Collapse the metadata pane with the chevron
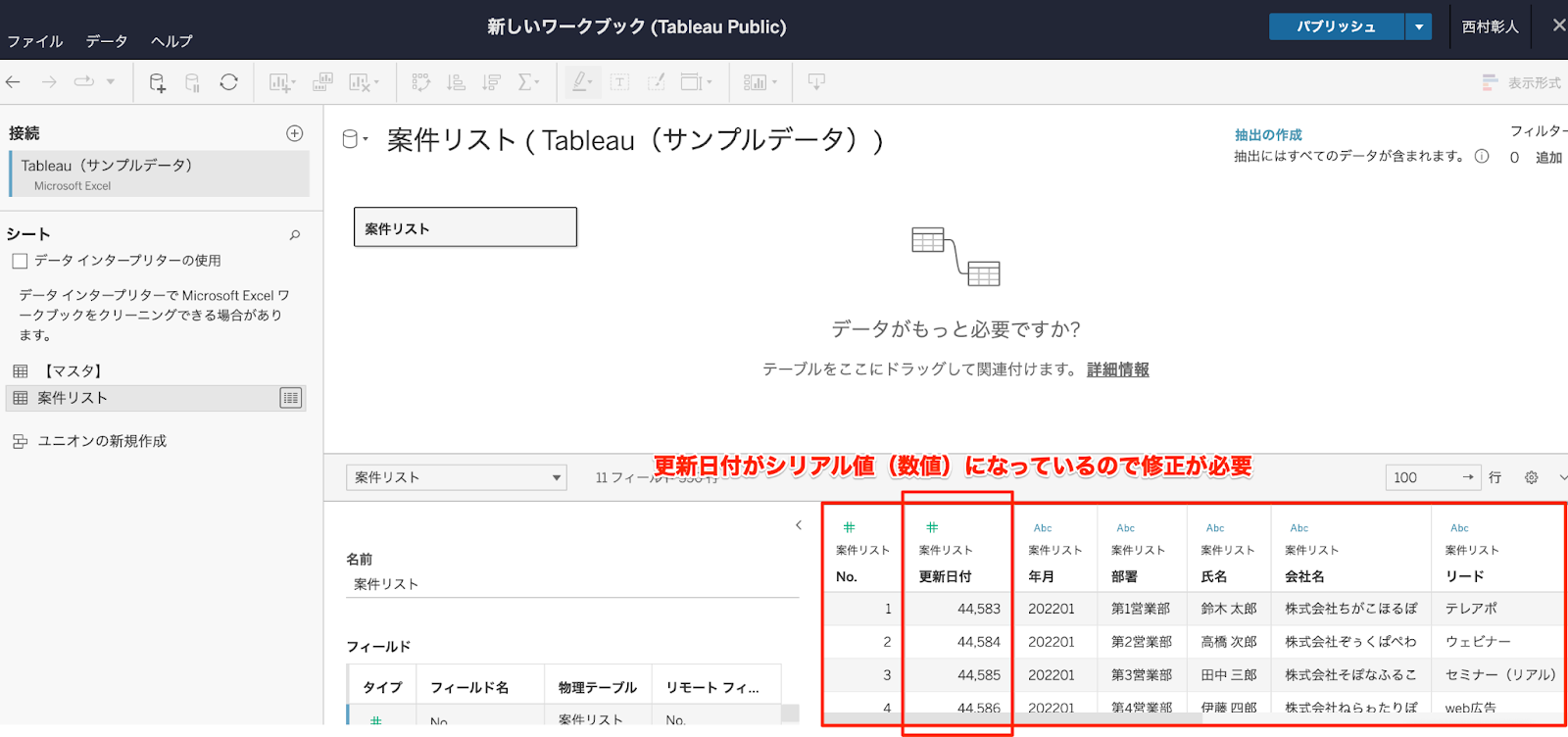 tap(799, 525)
